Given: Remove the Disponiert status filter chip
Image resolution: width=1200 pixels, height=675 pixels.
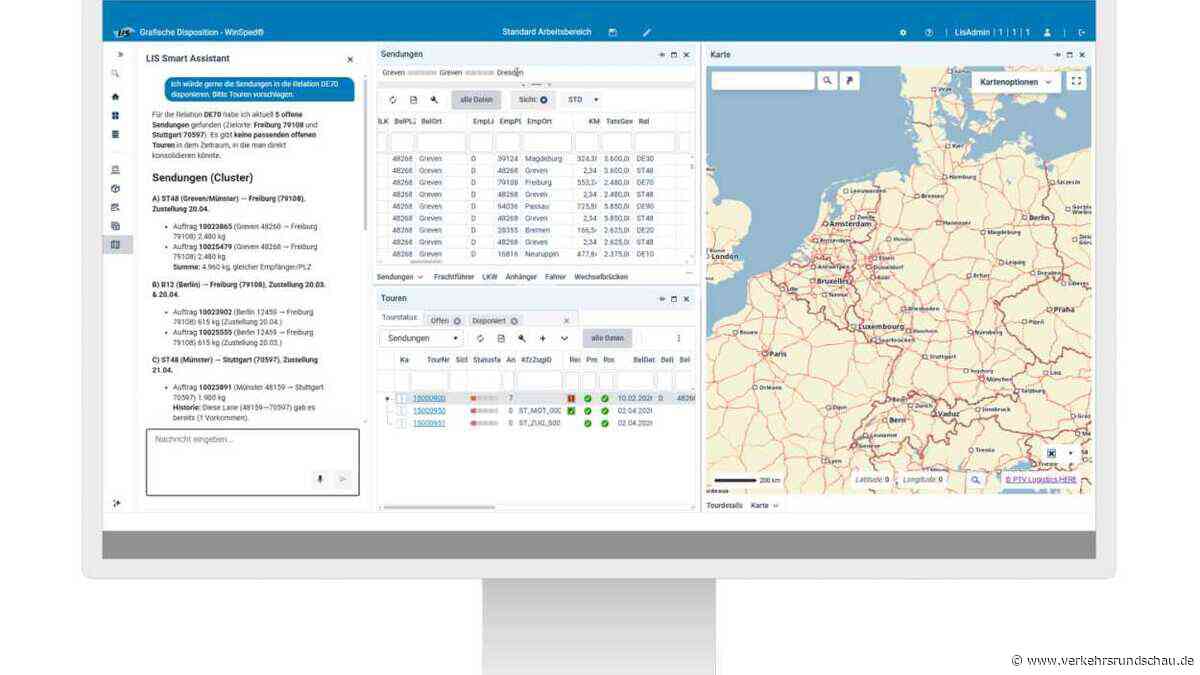Looking at the screenshot, I should [x=514, y=321].
